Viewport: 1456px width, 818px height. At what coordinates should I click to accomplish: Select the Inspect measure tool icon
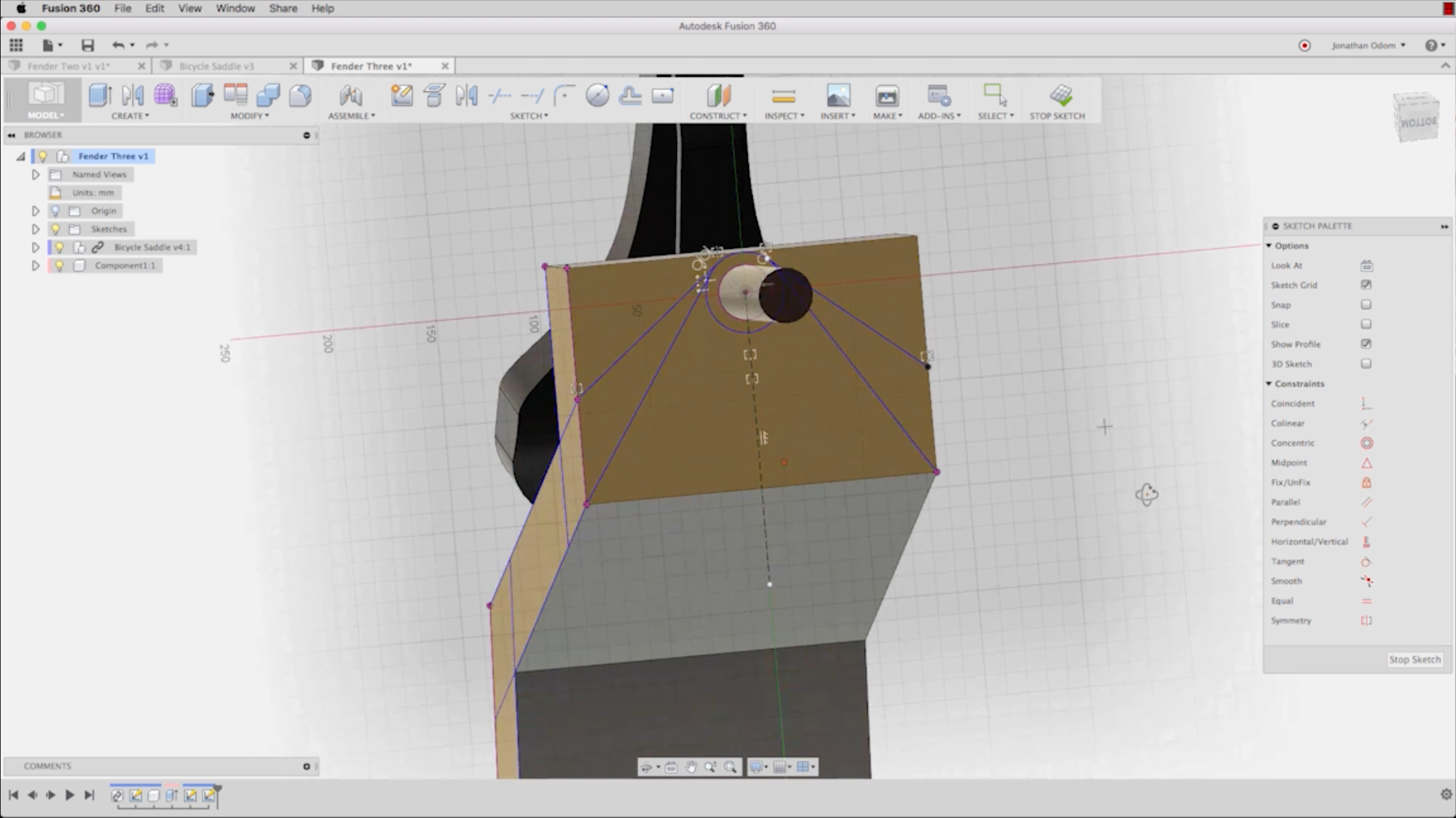pyautogui.click(x=783, y=96)
